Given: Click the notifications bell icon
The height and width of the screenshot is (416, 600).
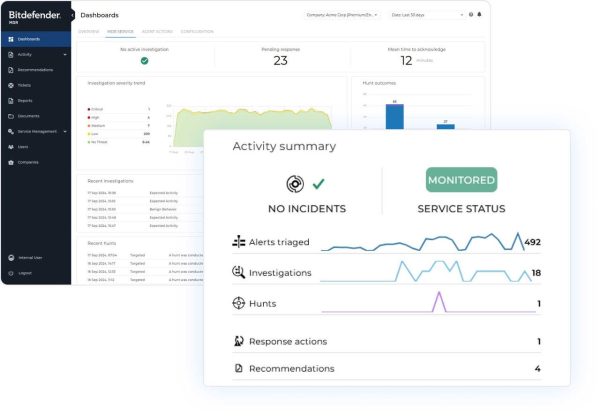Looking at the screenshot, I should [x=479, y=15].
